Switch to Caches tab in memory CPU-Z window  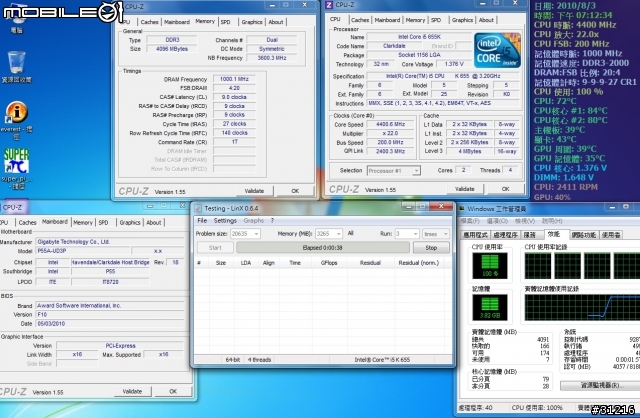pos(149,22)
